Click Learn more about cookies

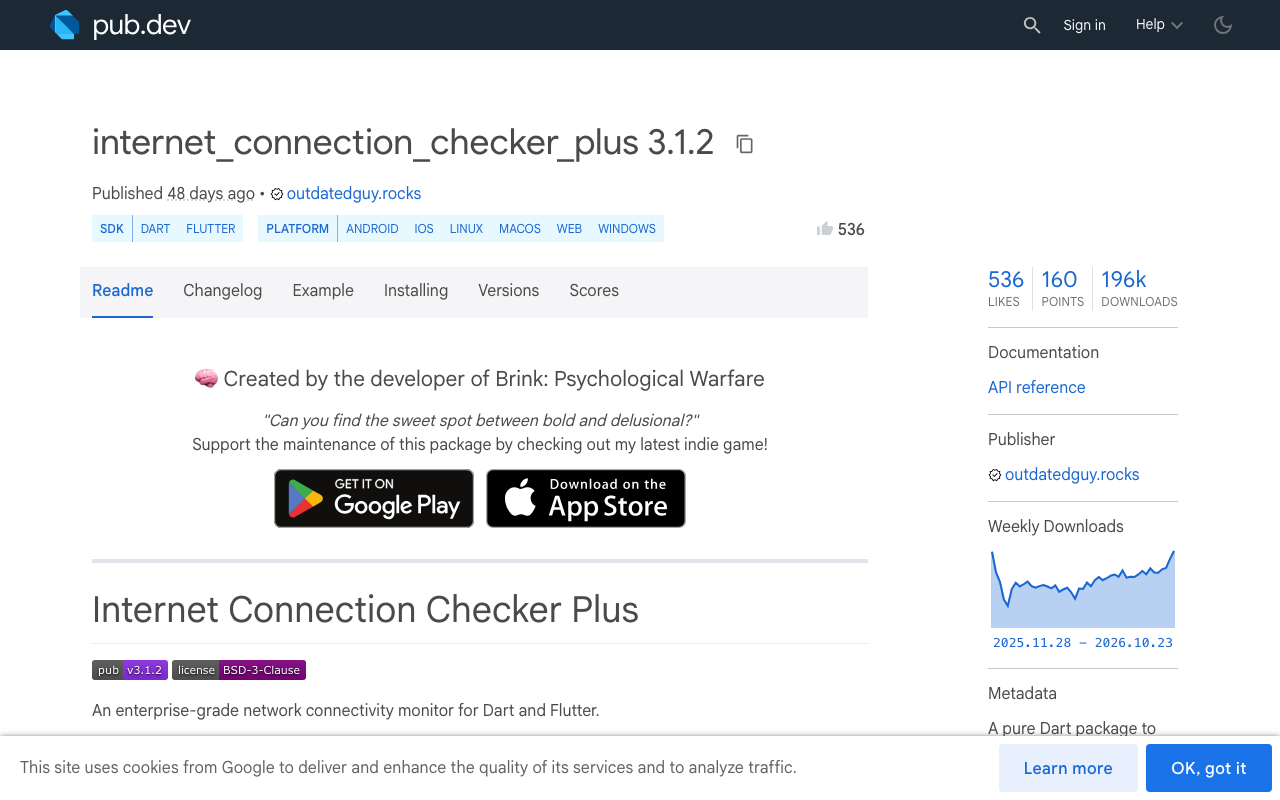click(x=1068, y=768)
